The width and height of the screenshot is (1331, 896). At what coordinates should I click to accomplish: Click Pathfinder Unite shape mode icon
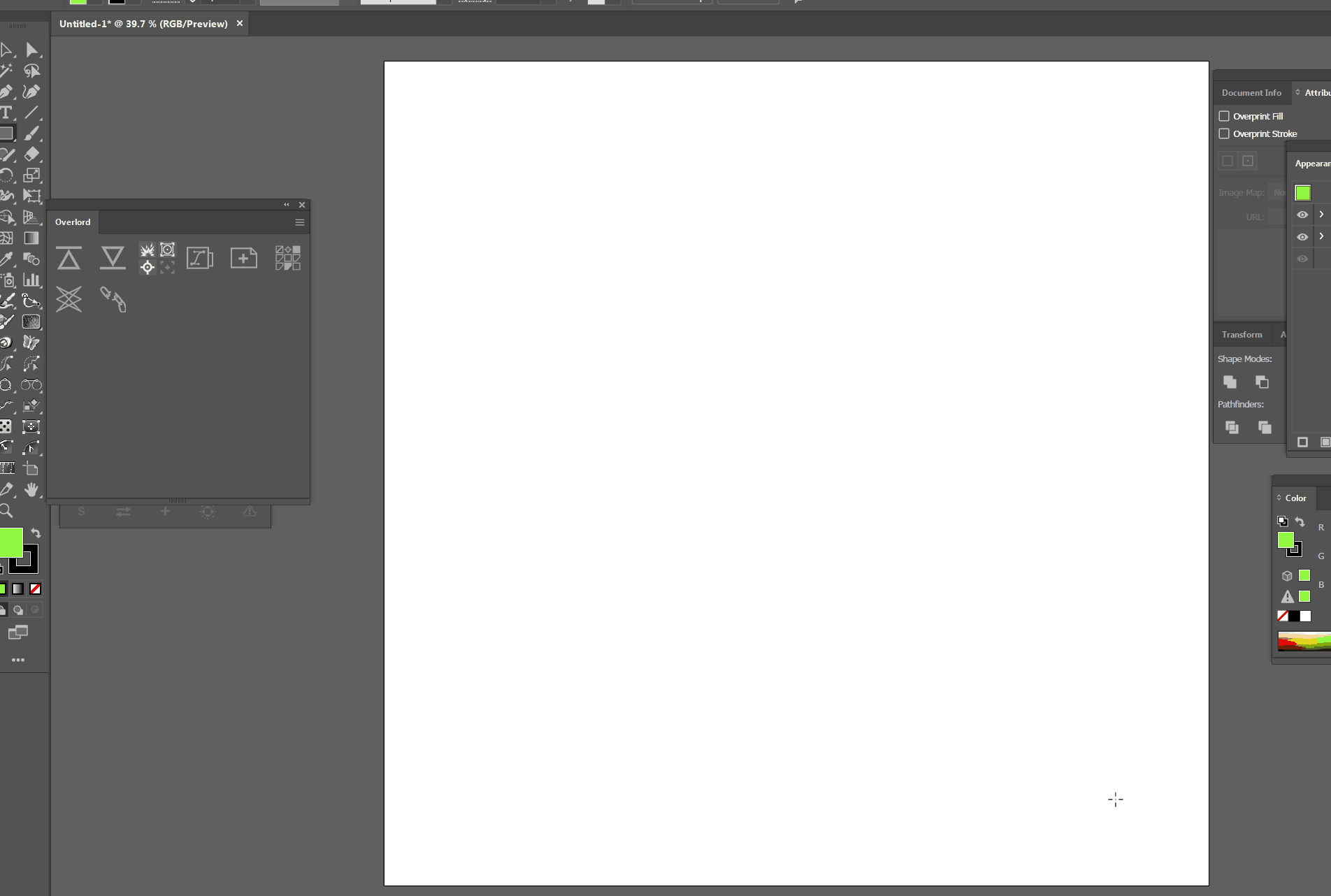(x=1230, y=382)
